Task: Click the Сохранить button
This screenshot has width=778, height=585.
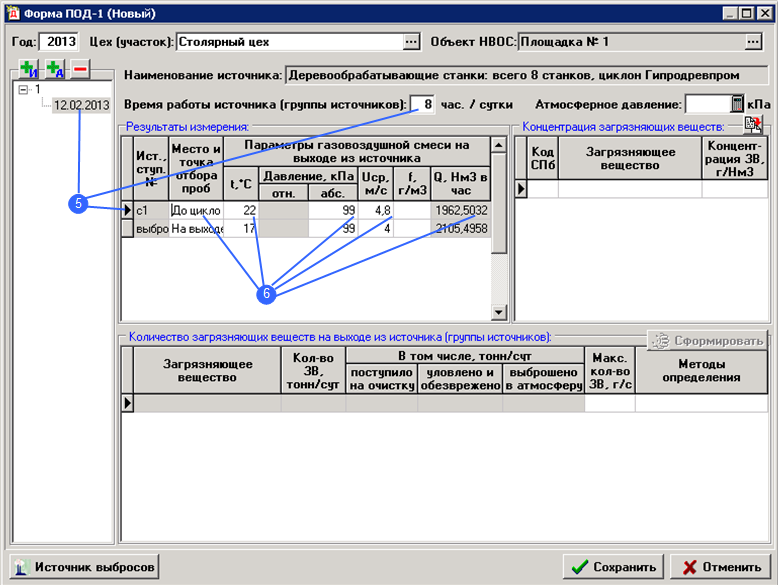Action: point(613,567)
